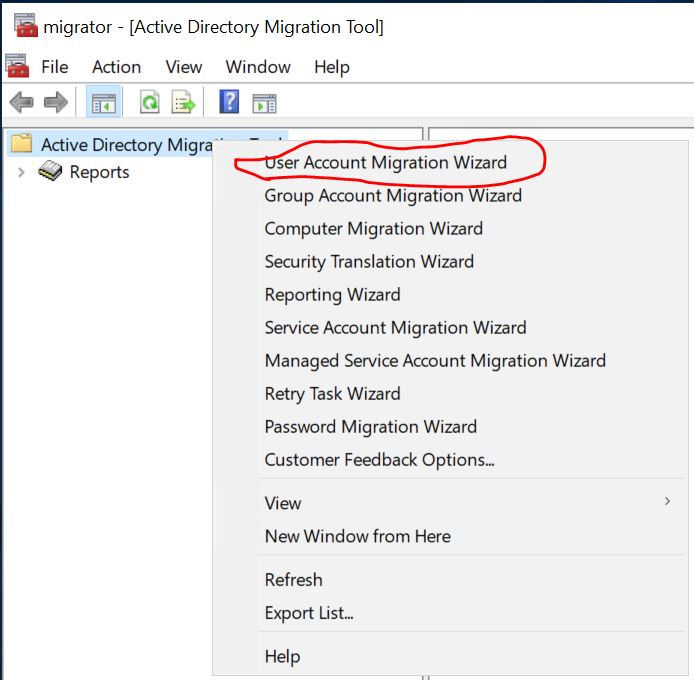Open the View submenu arrow
694x680 pixels.
[667, 501]
